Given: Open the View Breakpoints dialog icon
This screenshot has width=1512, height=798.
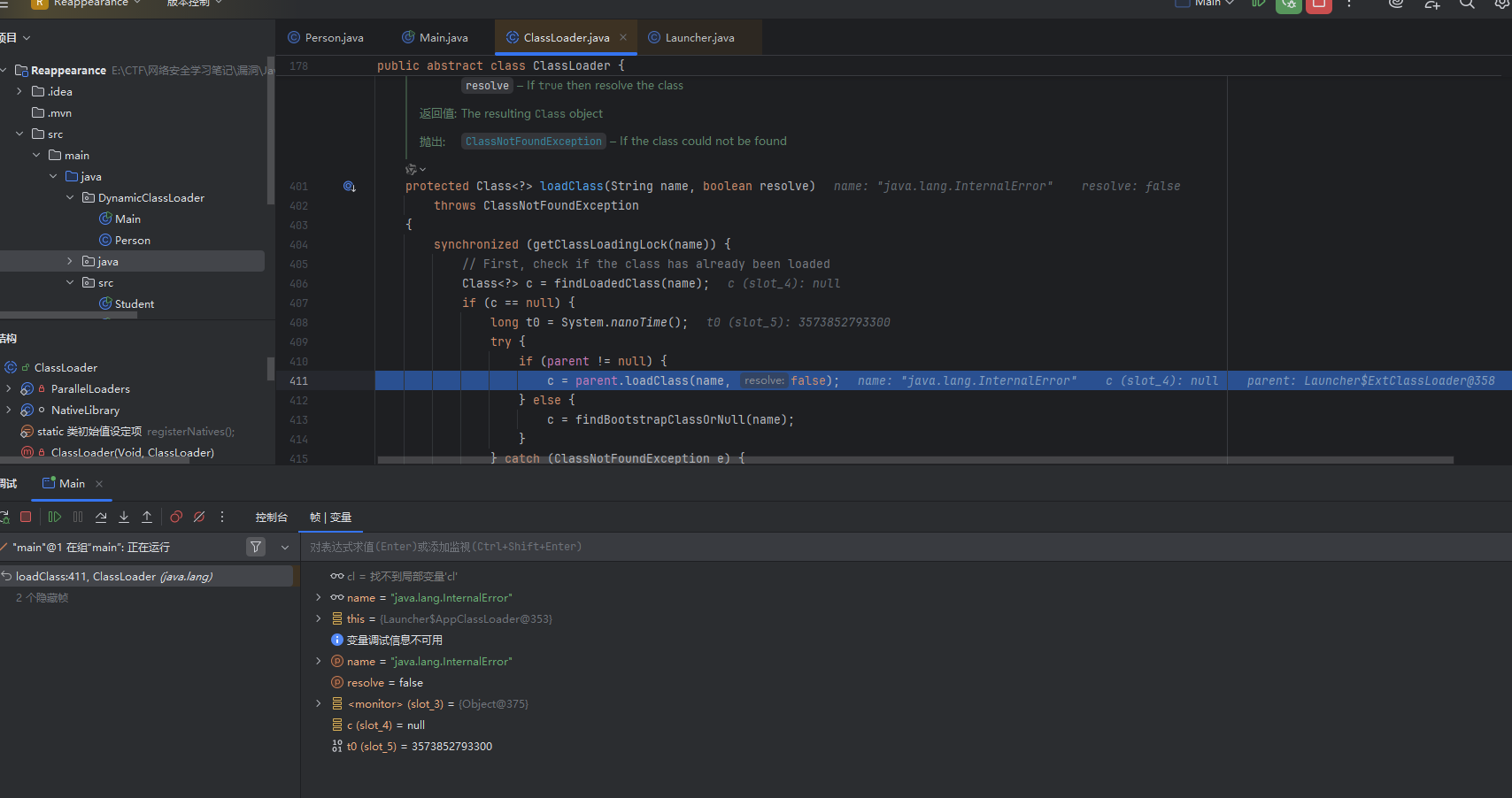Looking at the screenshot, I should coord(176,517).
